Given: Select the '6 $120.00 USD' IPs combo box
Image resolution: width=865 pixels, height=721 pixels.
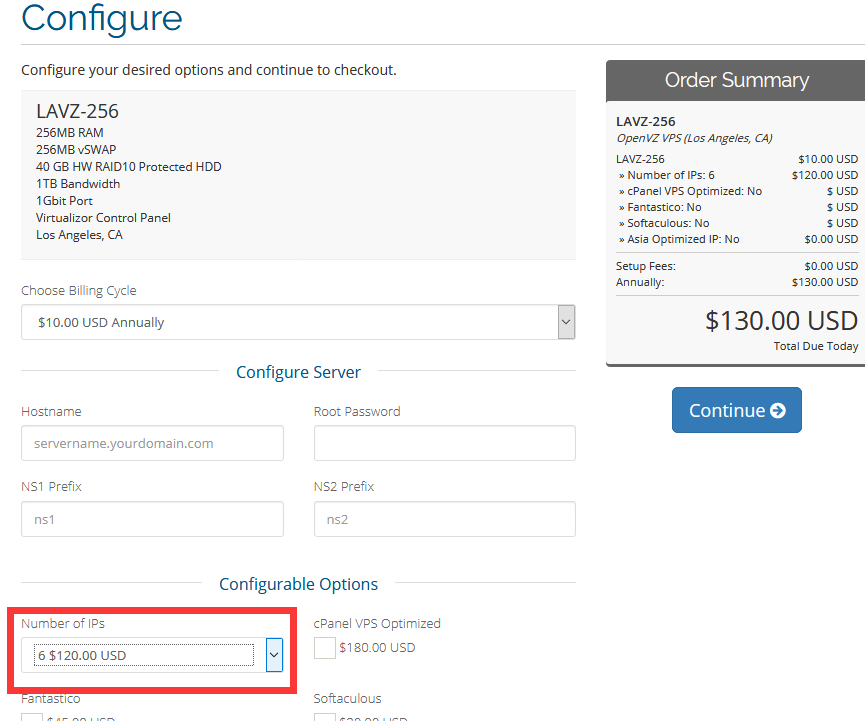Looking at the screenshot, I should [144, 655].
